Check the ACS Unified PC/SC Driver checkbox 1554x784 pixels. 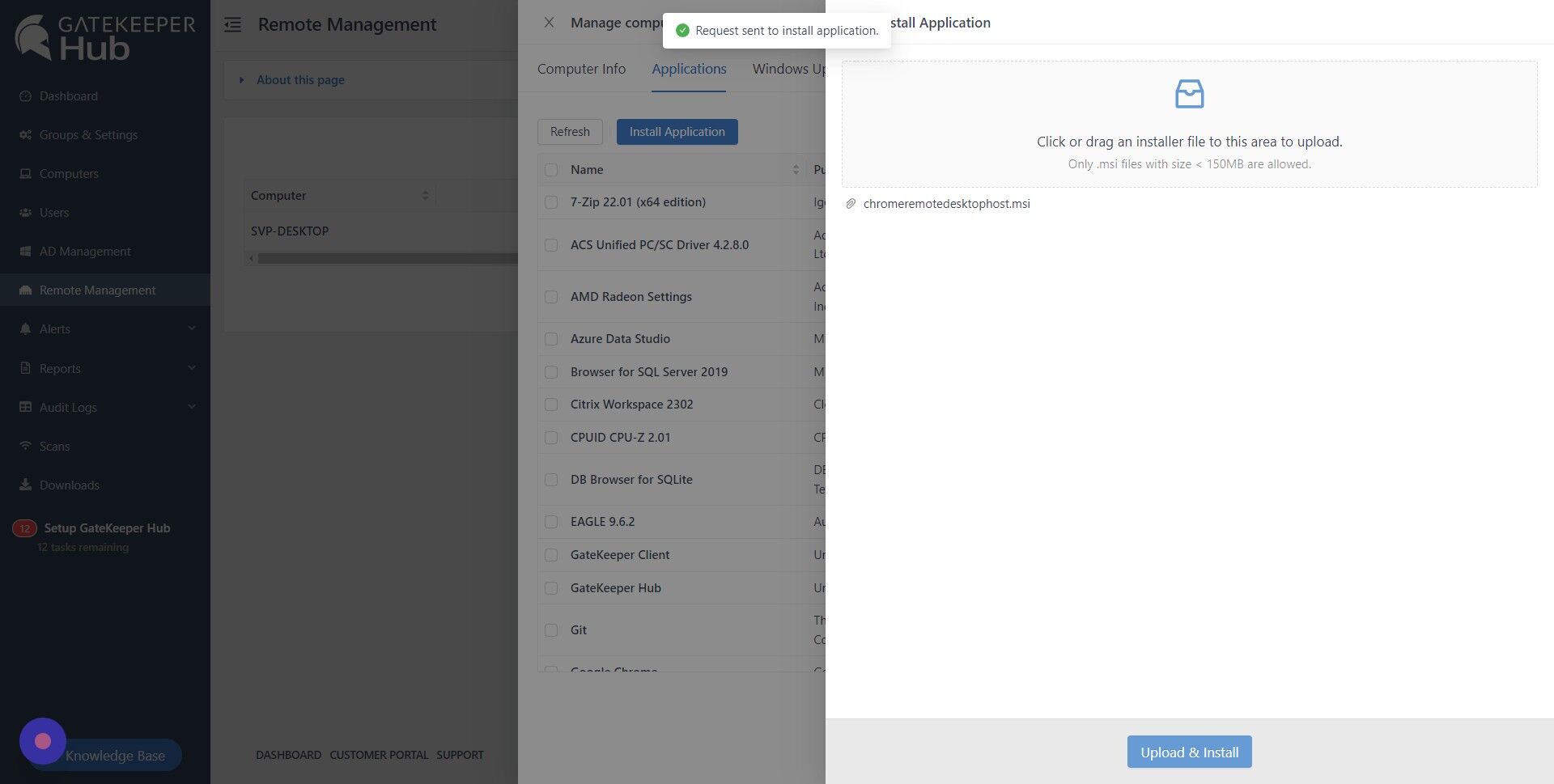(551, 245)
